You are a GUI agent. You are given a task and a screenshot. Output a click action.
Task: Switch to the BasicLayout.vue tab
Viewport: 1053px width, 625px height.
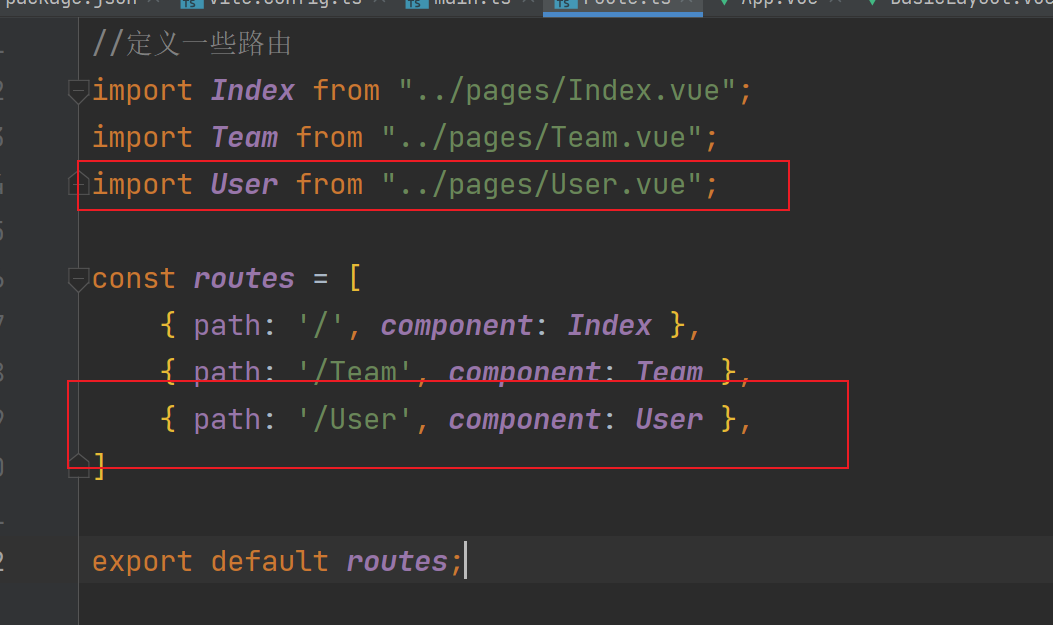click(x=960, y=3)
